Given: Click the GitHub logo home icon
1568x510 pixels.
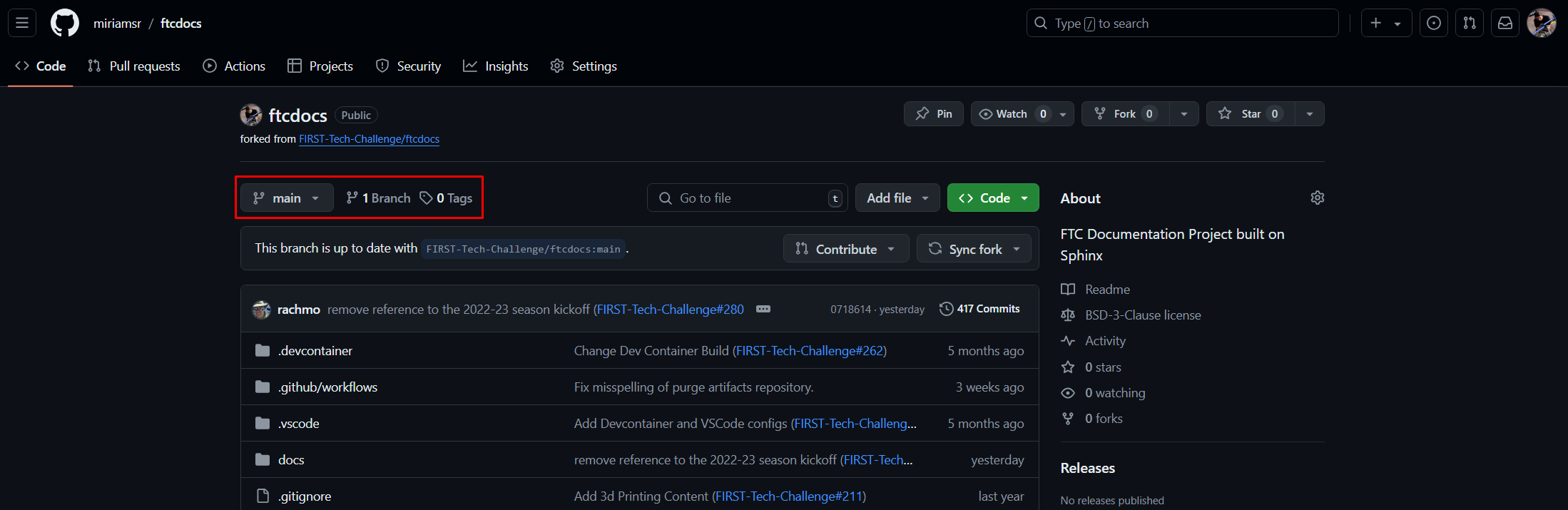Looking at the screenshot, I should point(64,23).
